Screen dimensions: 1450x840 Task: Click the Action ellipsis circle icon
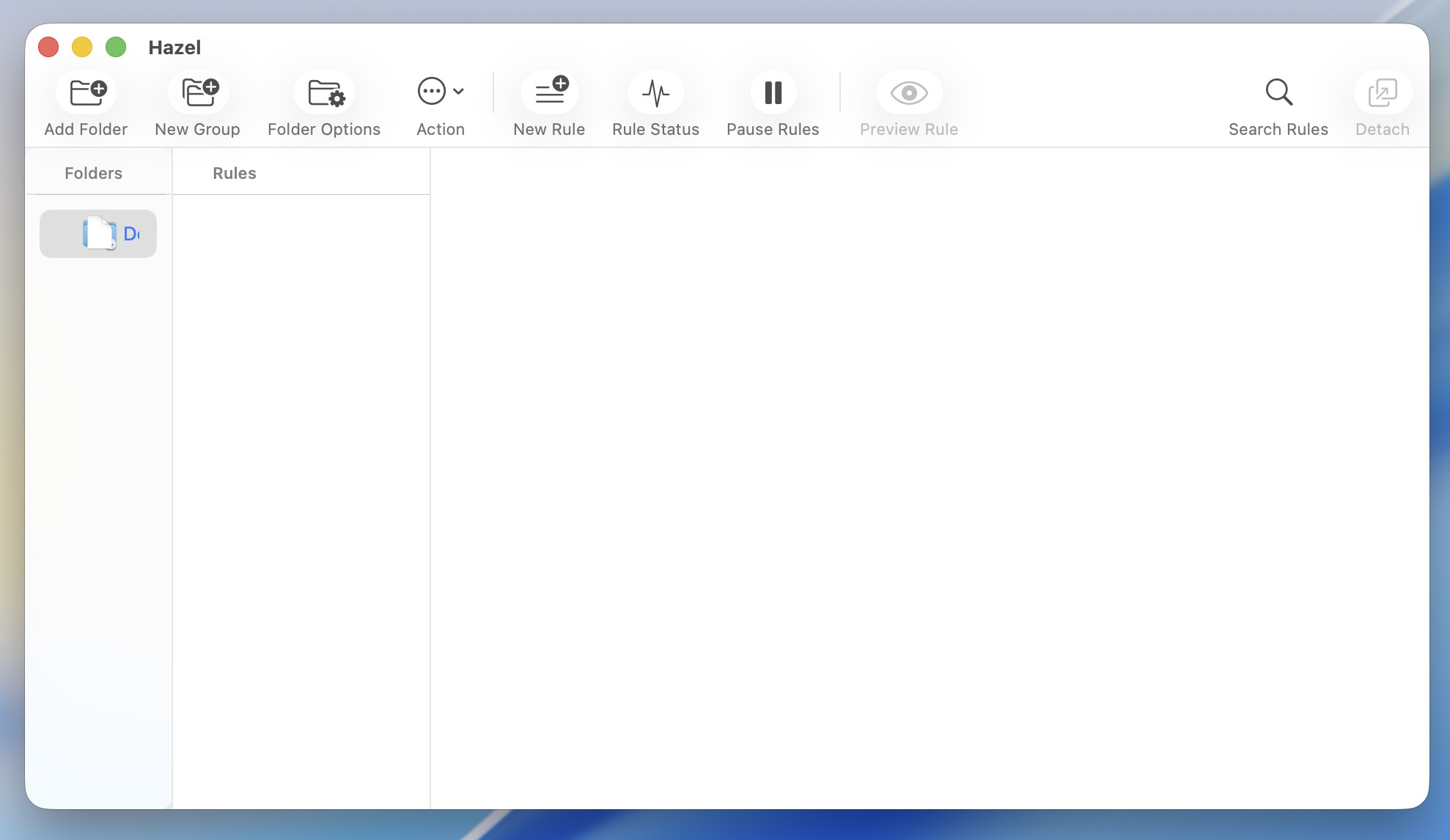point(431,92)
